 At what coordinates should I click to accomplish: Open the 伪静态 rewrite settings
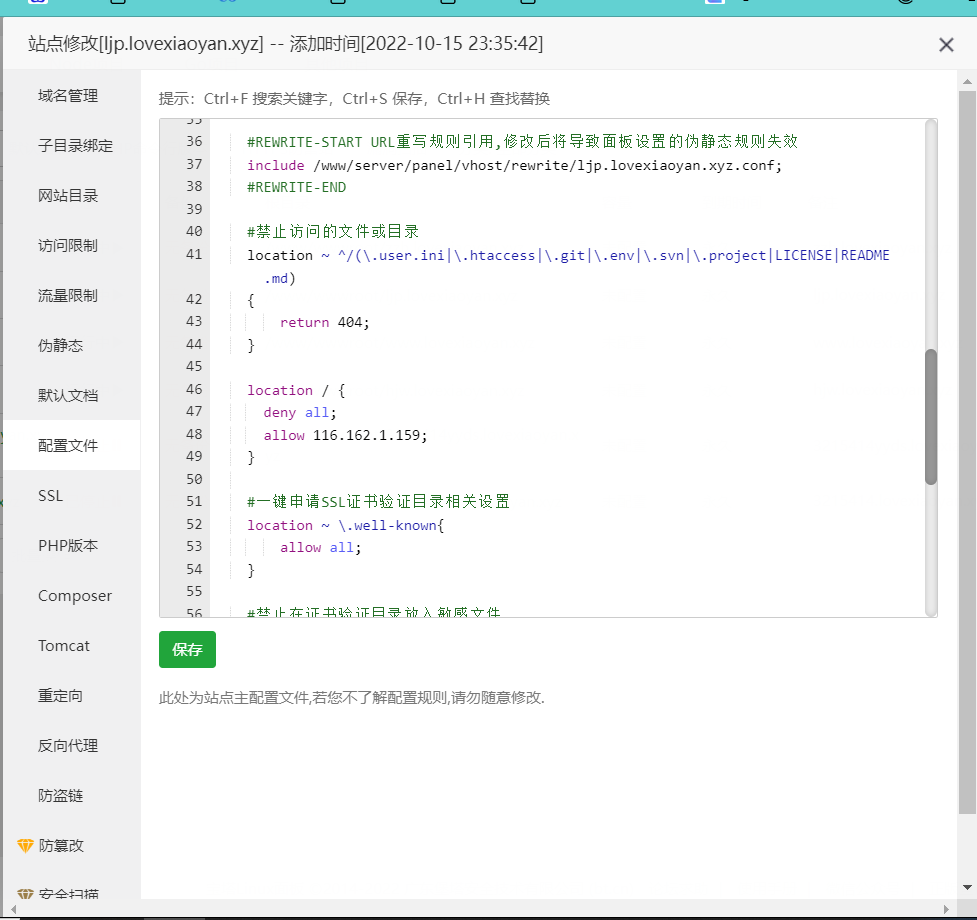click(x=60, y=346)
